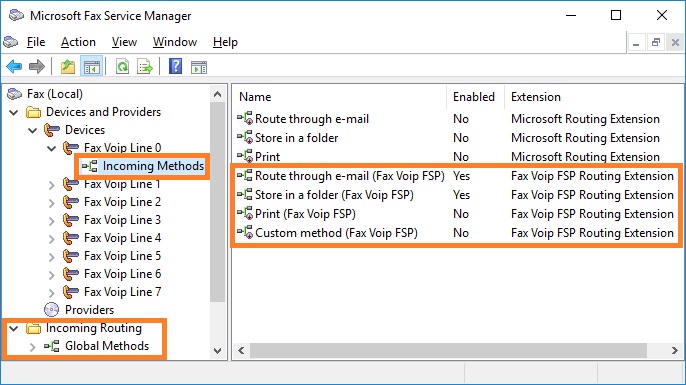
Task: Click Yes value for Store in a folder (Fax Voip FSP)
Action: (461, 195)
